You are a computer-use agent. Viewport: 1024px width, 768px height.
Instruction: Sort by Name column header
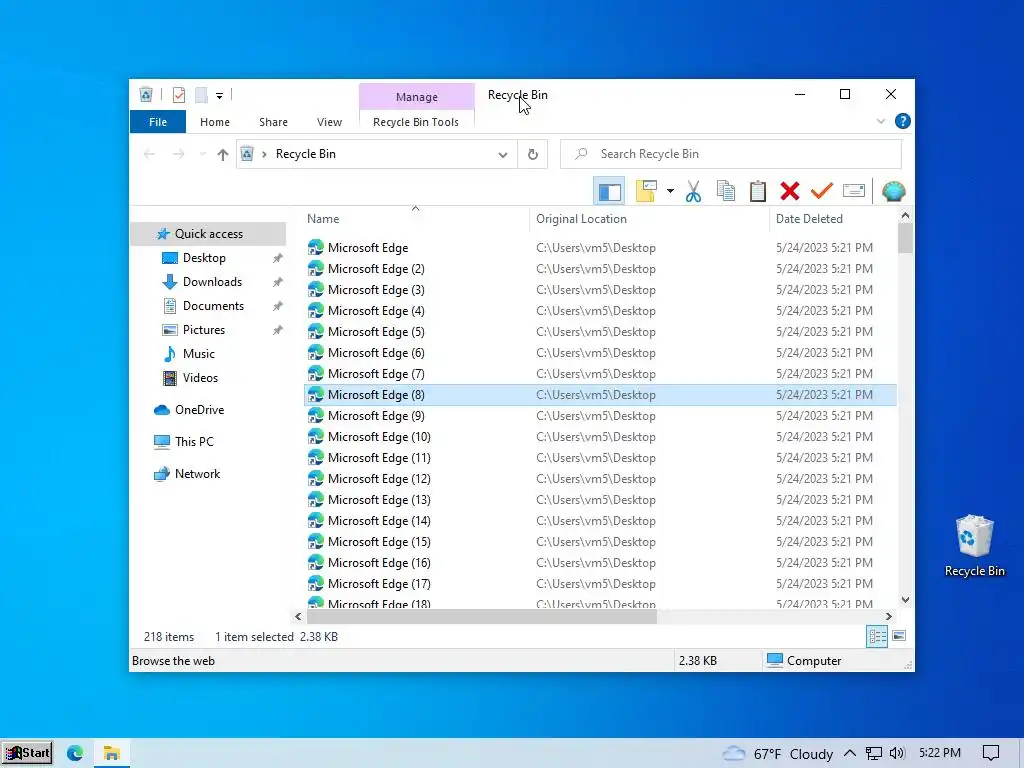tap(323, 219)
